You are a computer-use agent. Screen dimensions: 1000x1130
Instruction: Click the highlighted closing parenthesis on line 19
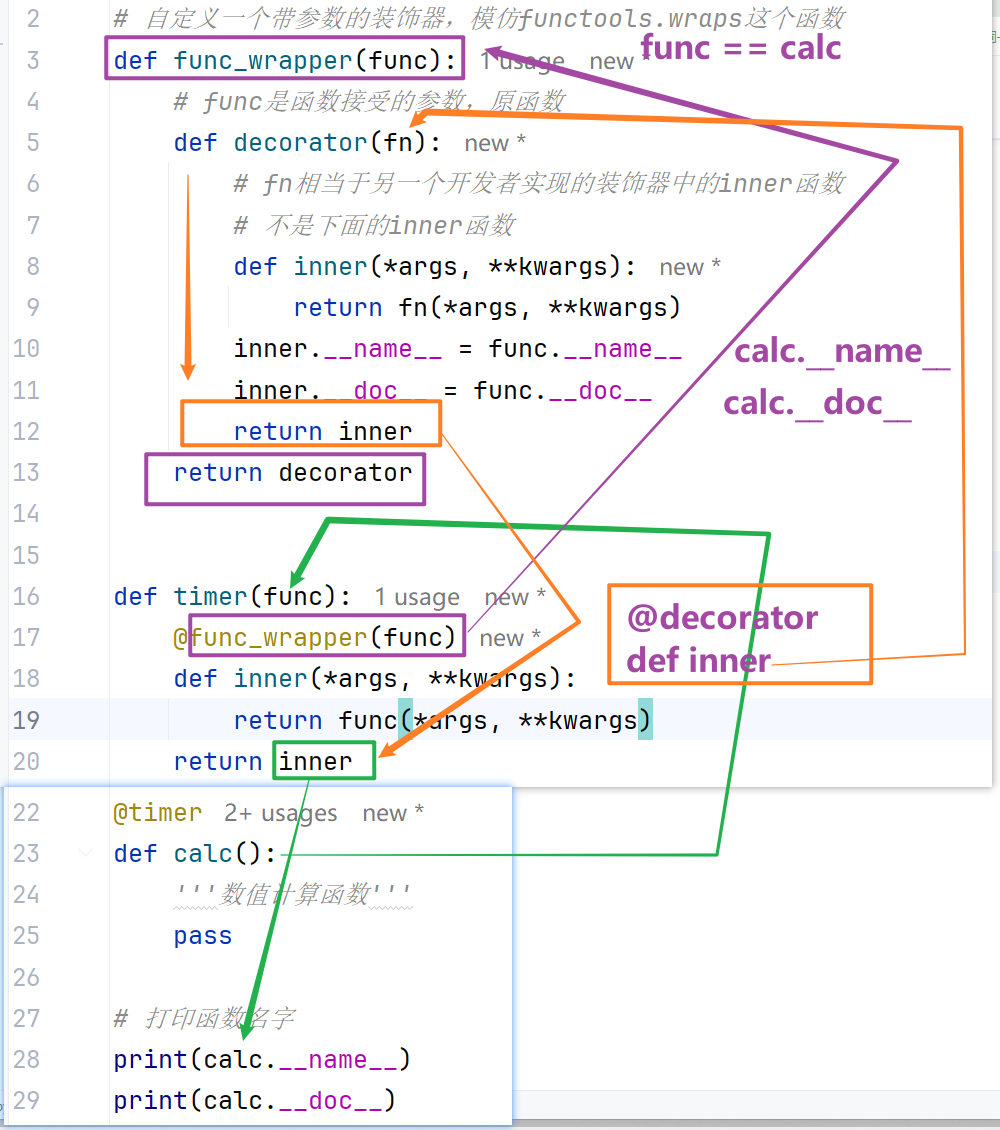645,720
